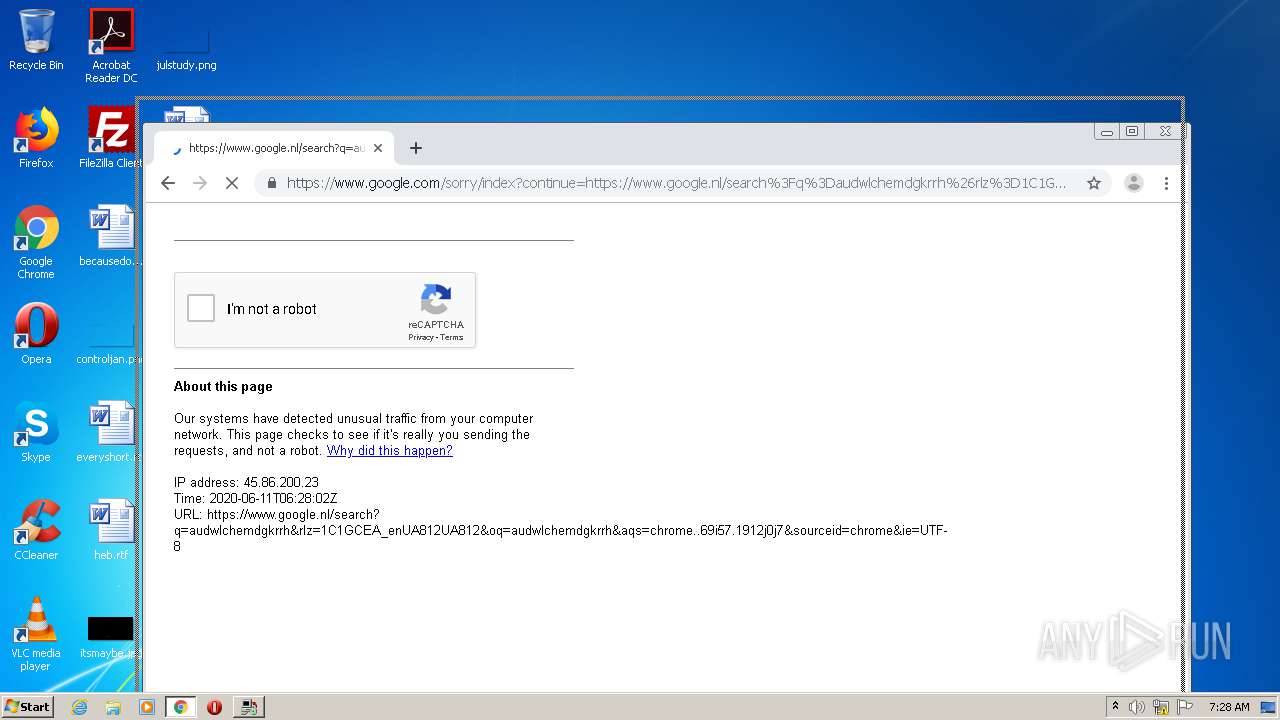Maximize the Chrome window
Image resolution: width=1280 pixels, height=720 pixels.
click(x=1132, y=131)
